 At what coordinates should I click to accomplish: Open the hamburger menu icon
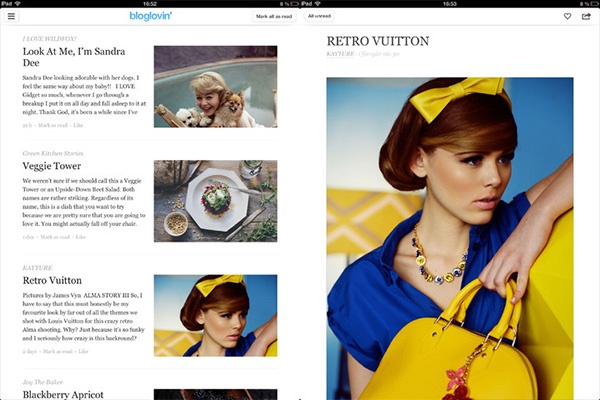click(x=11, y=16)
